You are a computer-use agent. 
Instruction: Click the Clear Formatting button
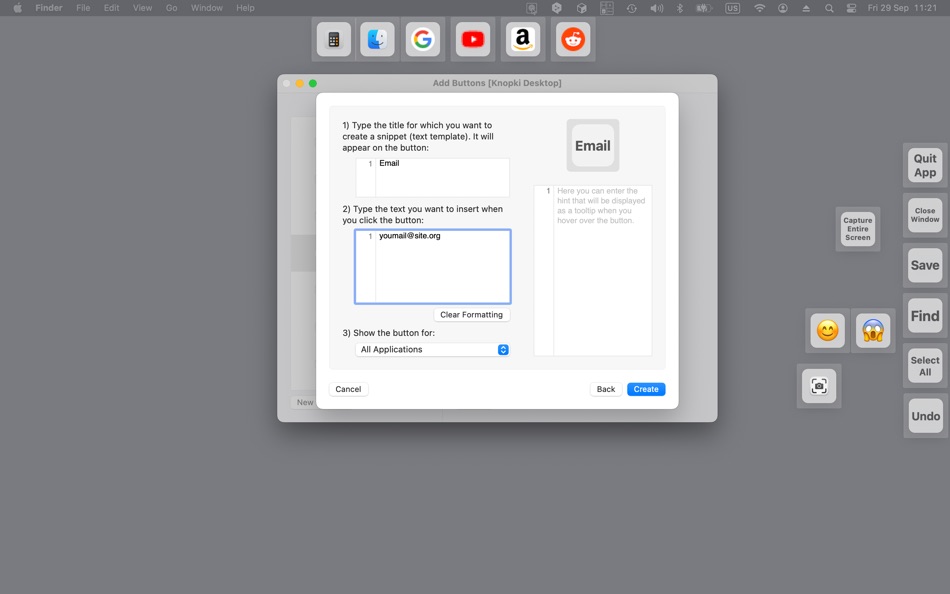(471, 315)
